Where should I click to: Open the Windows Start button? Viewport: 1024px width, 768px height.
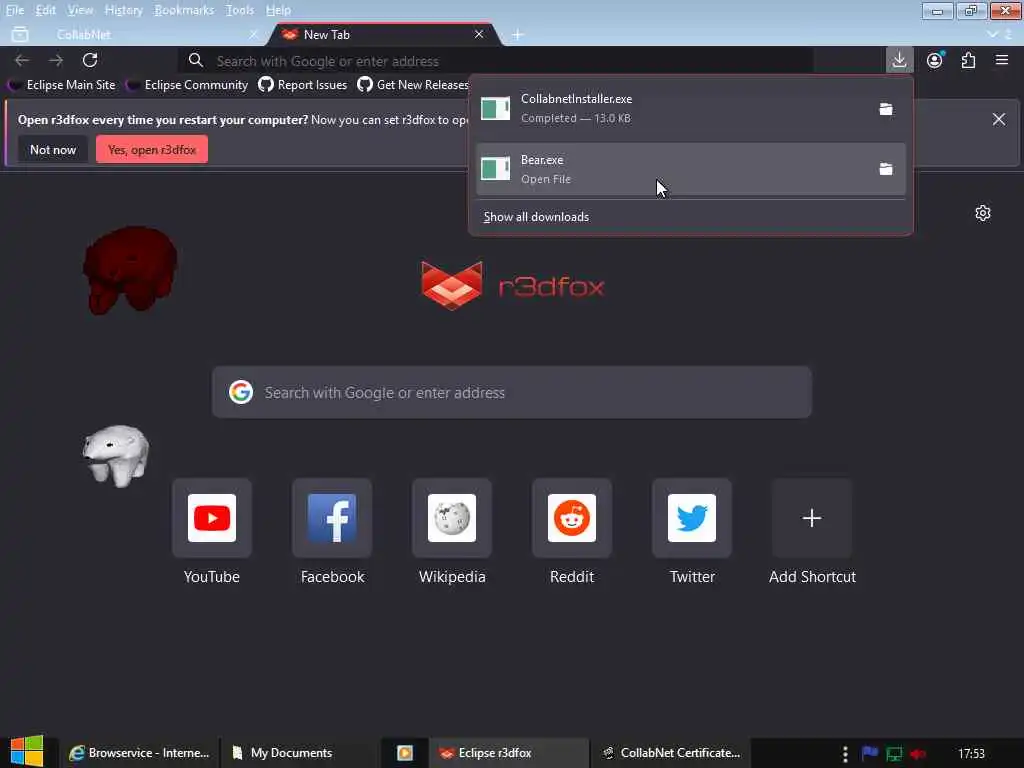pos(27,752)
